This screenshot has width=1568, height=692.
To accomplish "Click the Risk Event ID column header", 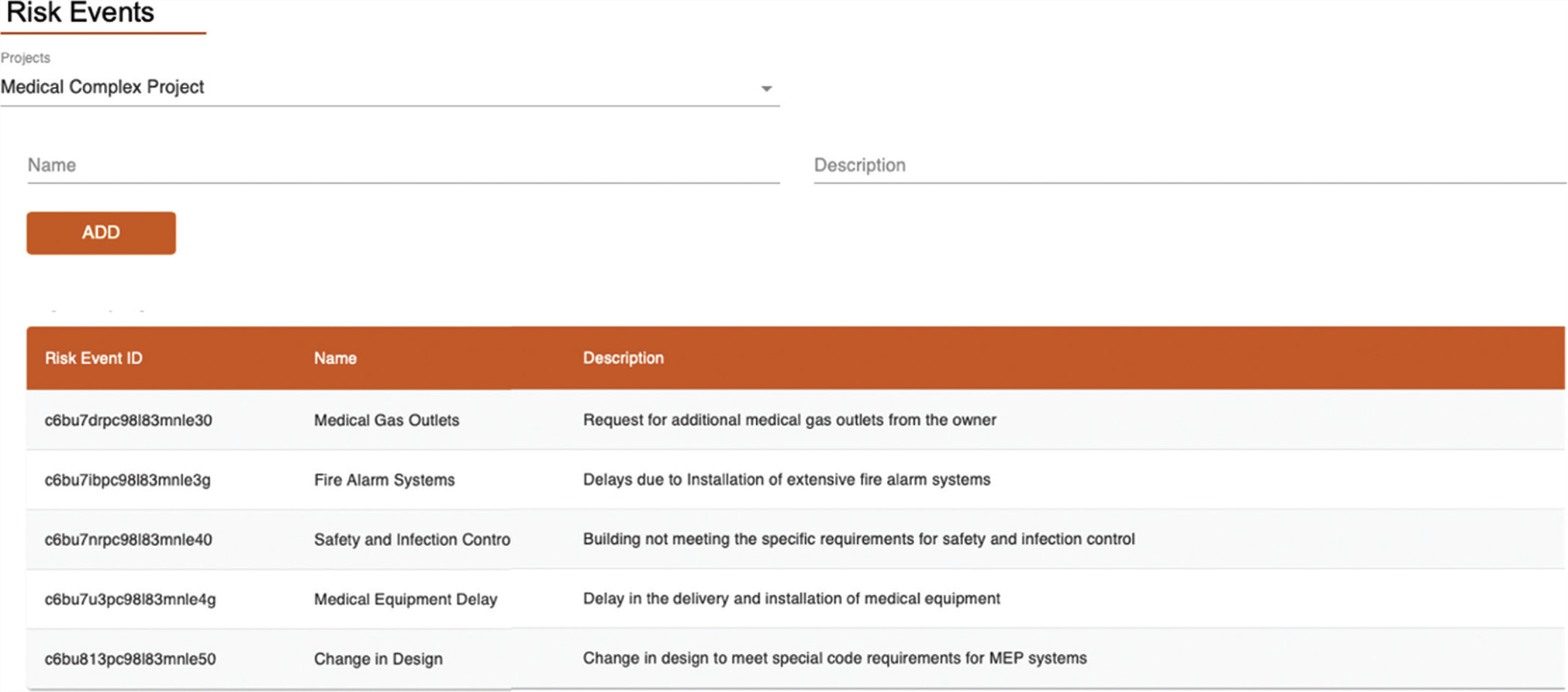I will pos(94,358).
